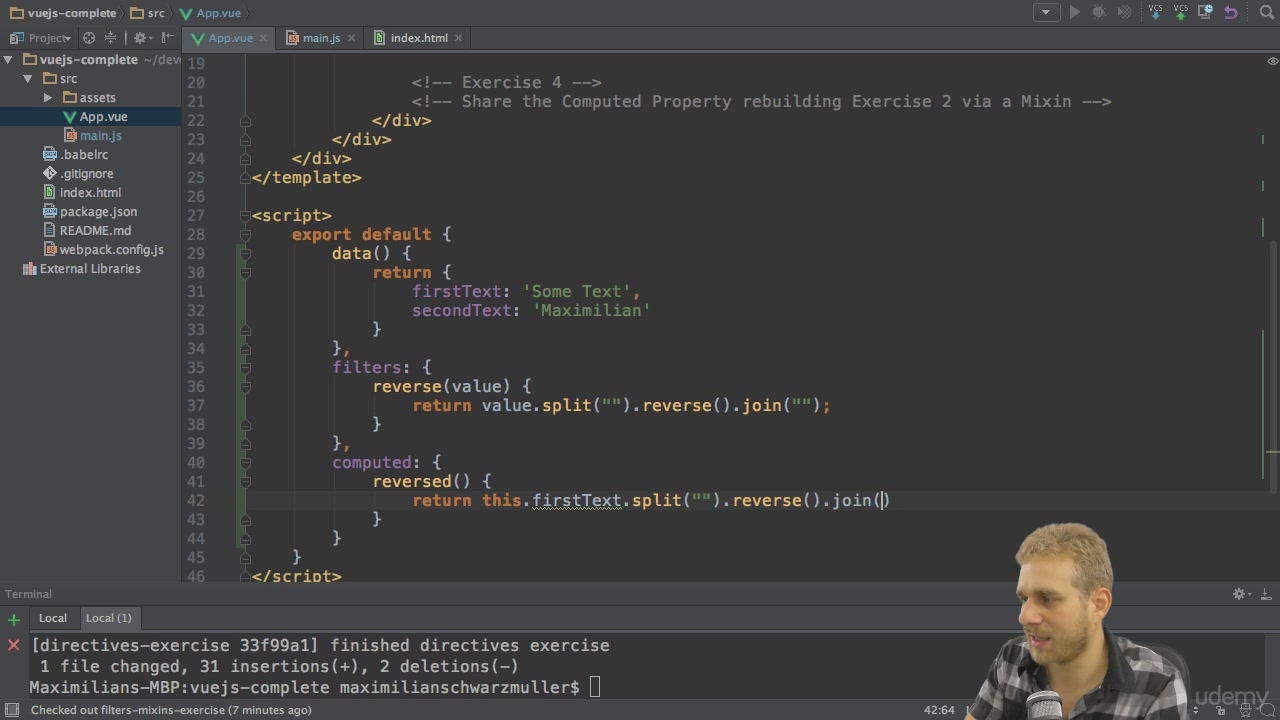This screenshot has width=1280, height=720.
Task: Click the Run with Coverage icon
Action: click(1125, 13)
